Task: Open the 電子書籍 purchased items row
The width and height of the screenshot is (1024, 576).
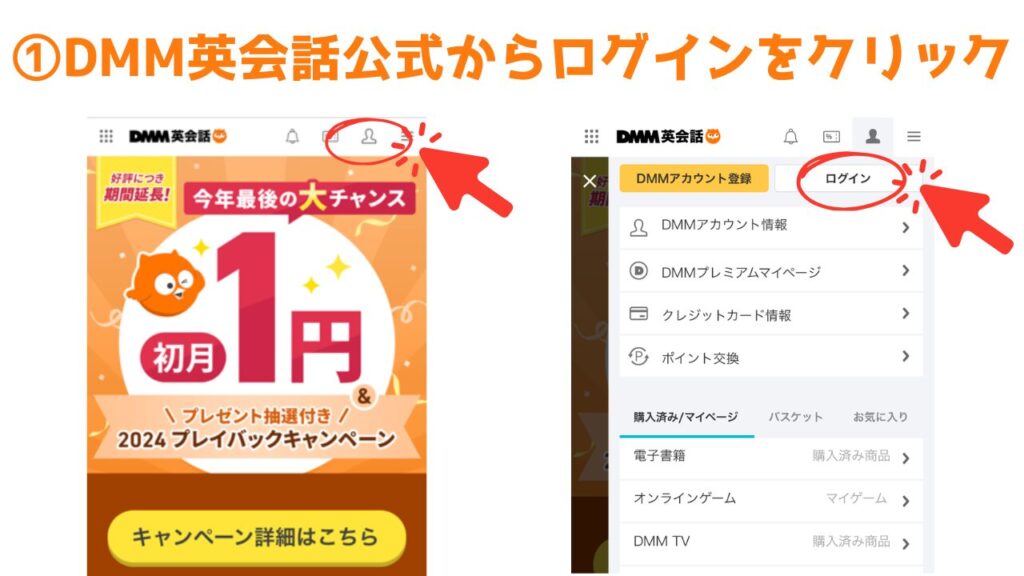Action: [771, 456]
